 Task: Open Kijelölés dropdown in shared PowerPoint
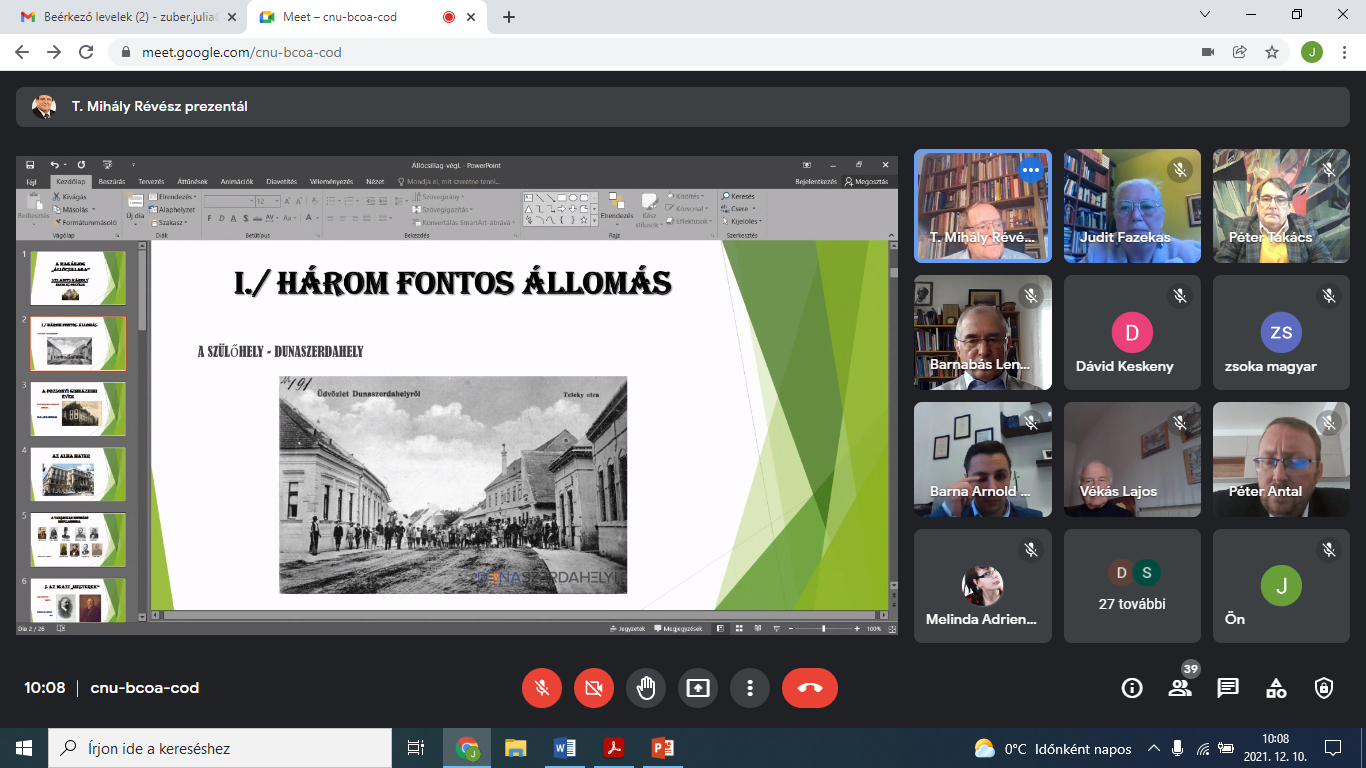point(742,221)
